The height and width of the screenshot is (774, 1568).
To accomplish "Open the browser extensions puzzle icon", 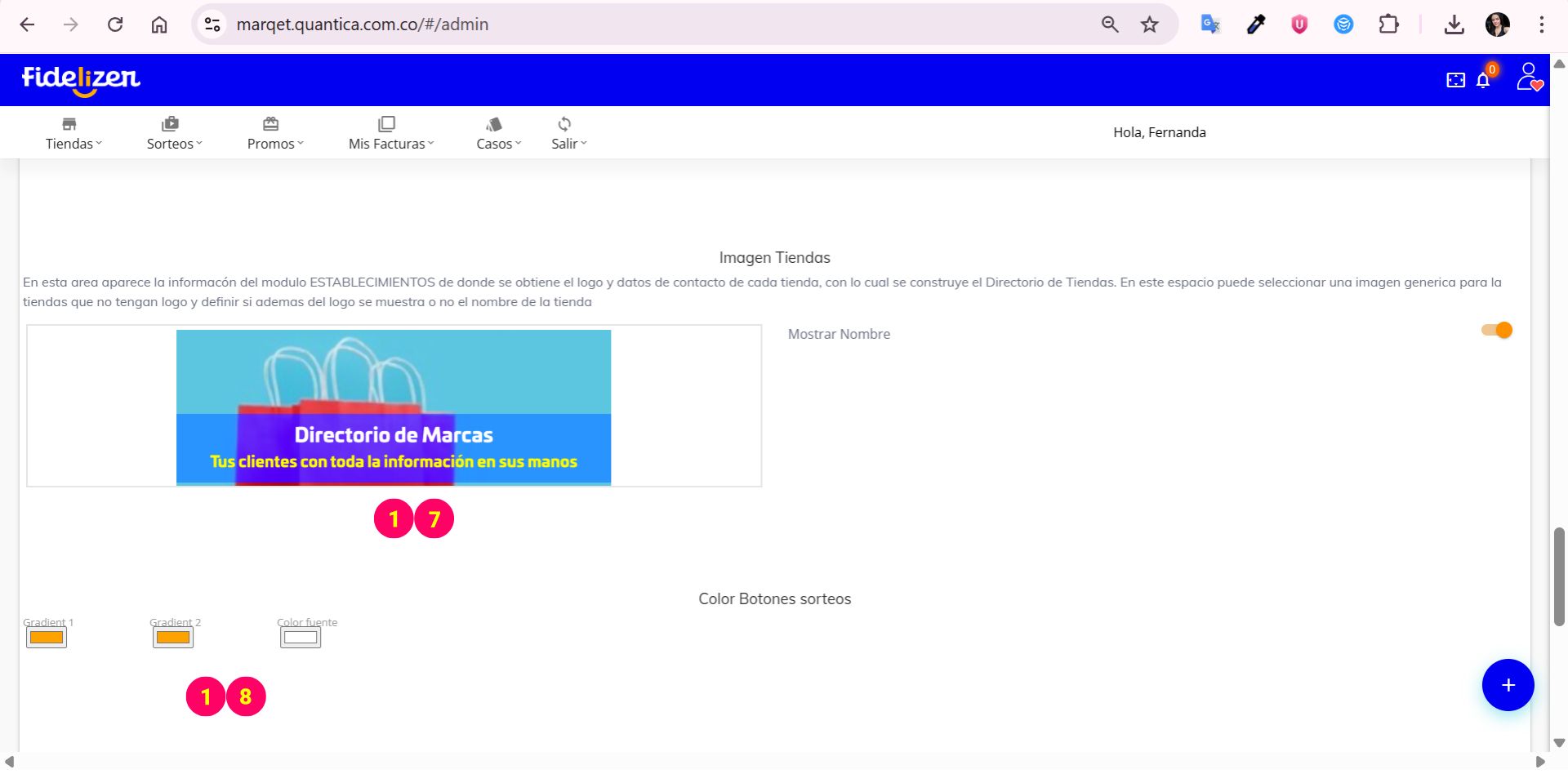I will click(x=1388, y=24).
